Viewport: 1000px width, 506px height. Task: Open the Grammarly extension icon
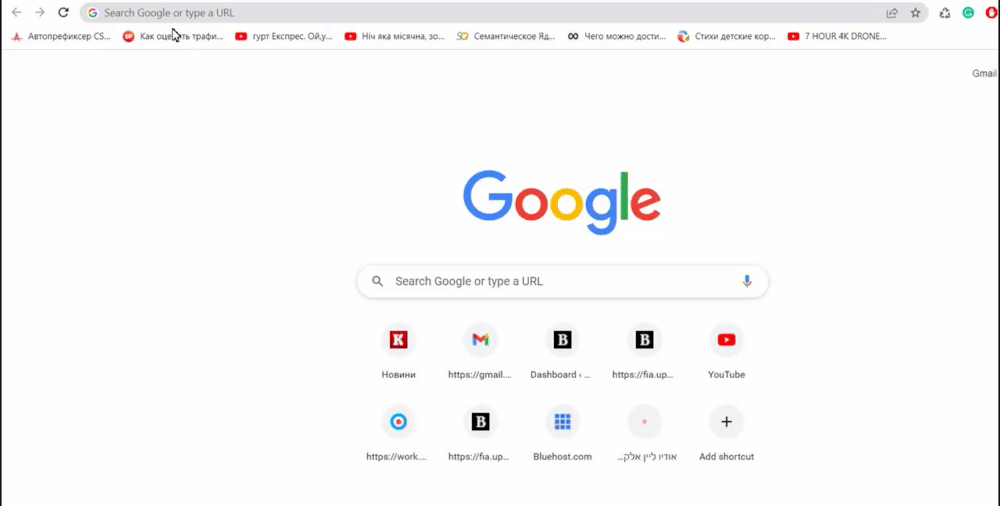coord(968,13)
